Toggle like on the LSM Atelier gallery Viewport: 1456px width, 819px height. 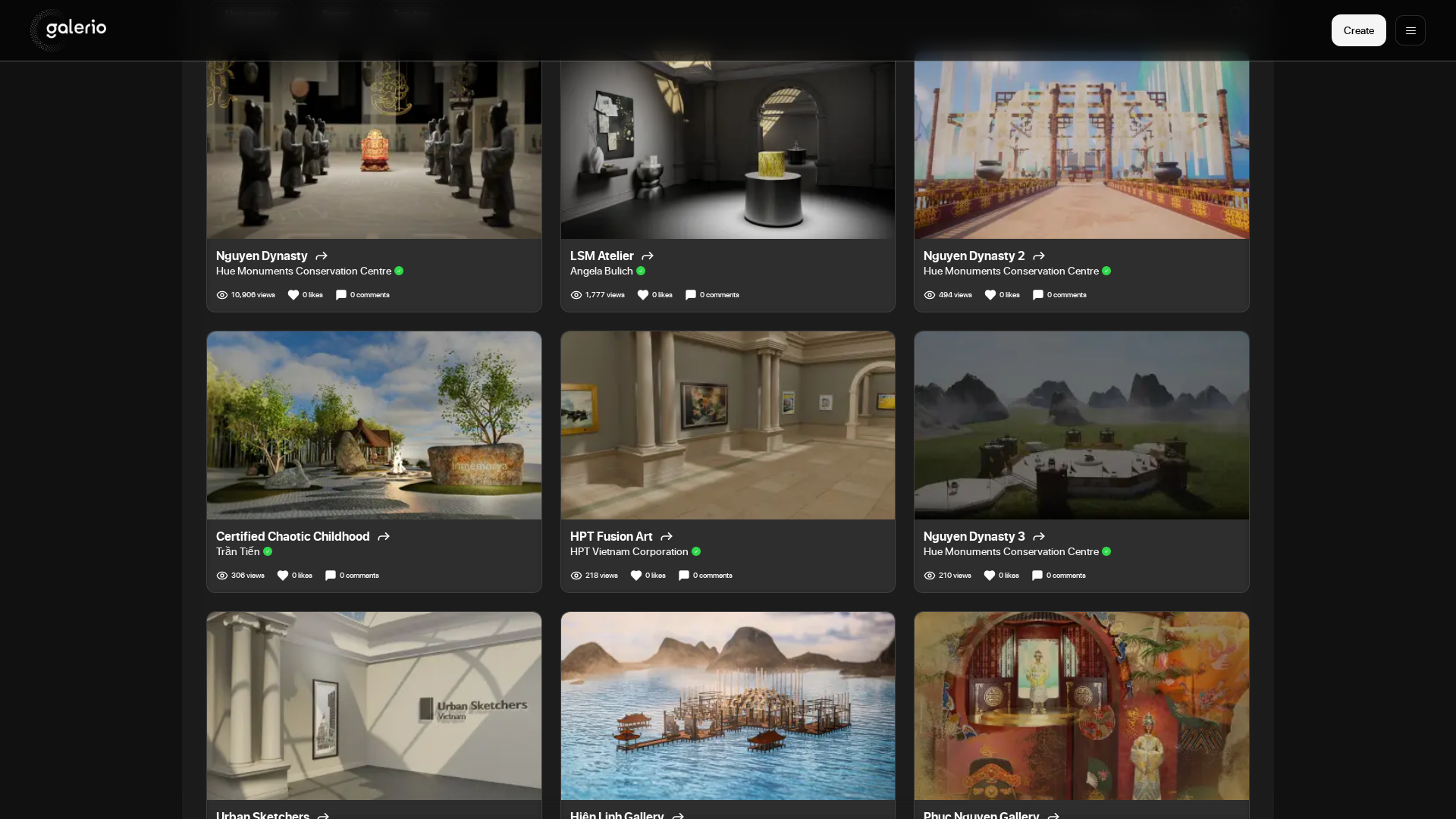point(643,295)
